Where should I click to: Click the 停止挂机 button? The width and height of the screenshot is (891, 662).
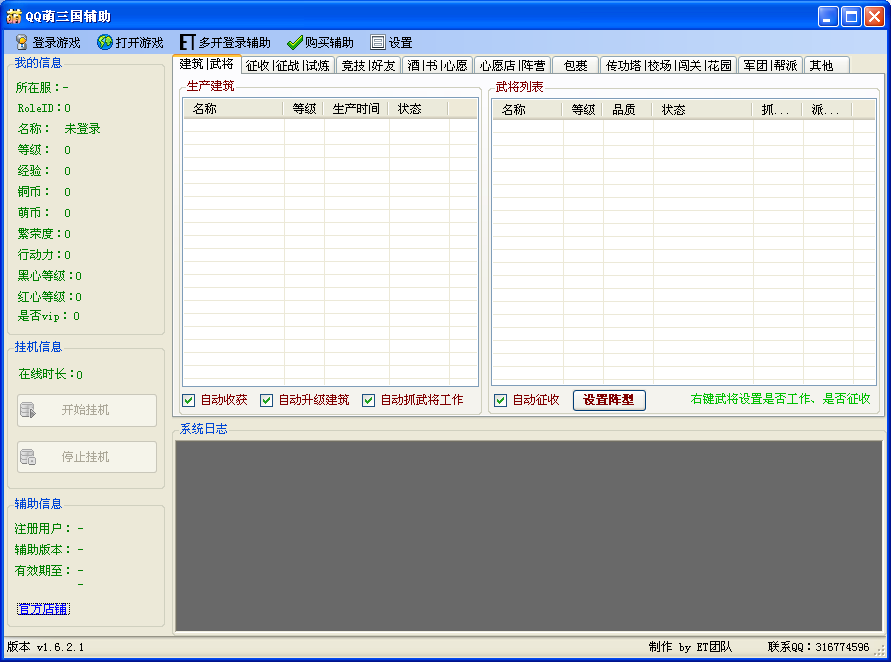coord(87,457)
